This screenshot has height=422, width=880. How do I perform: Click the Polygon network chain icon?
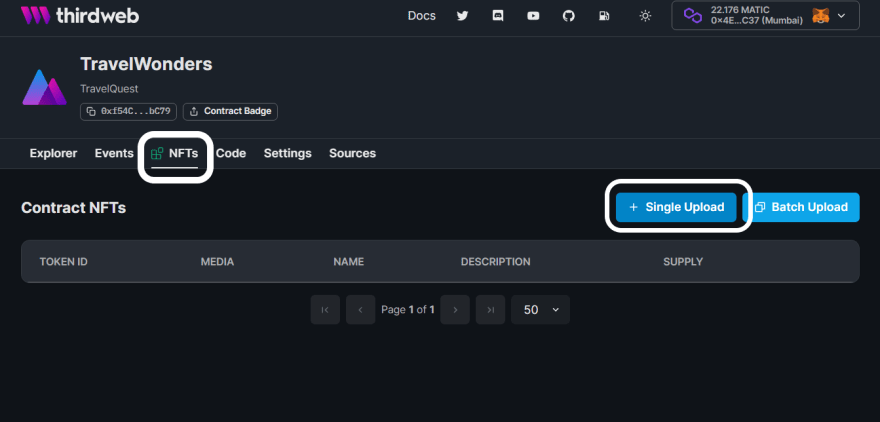[692, 16]
